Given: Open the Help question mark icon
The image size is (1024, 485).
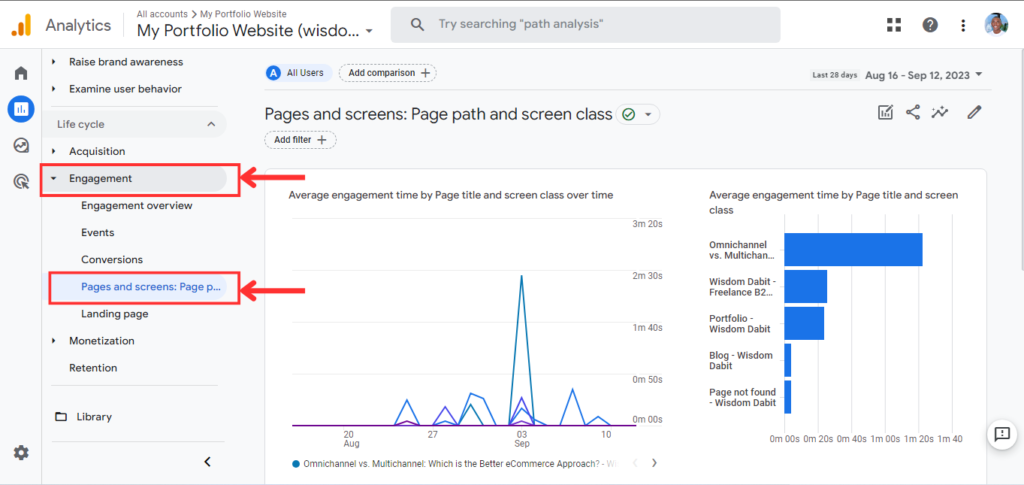Looking at the screenshot, I should (x=930, y=25).
